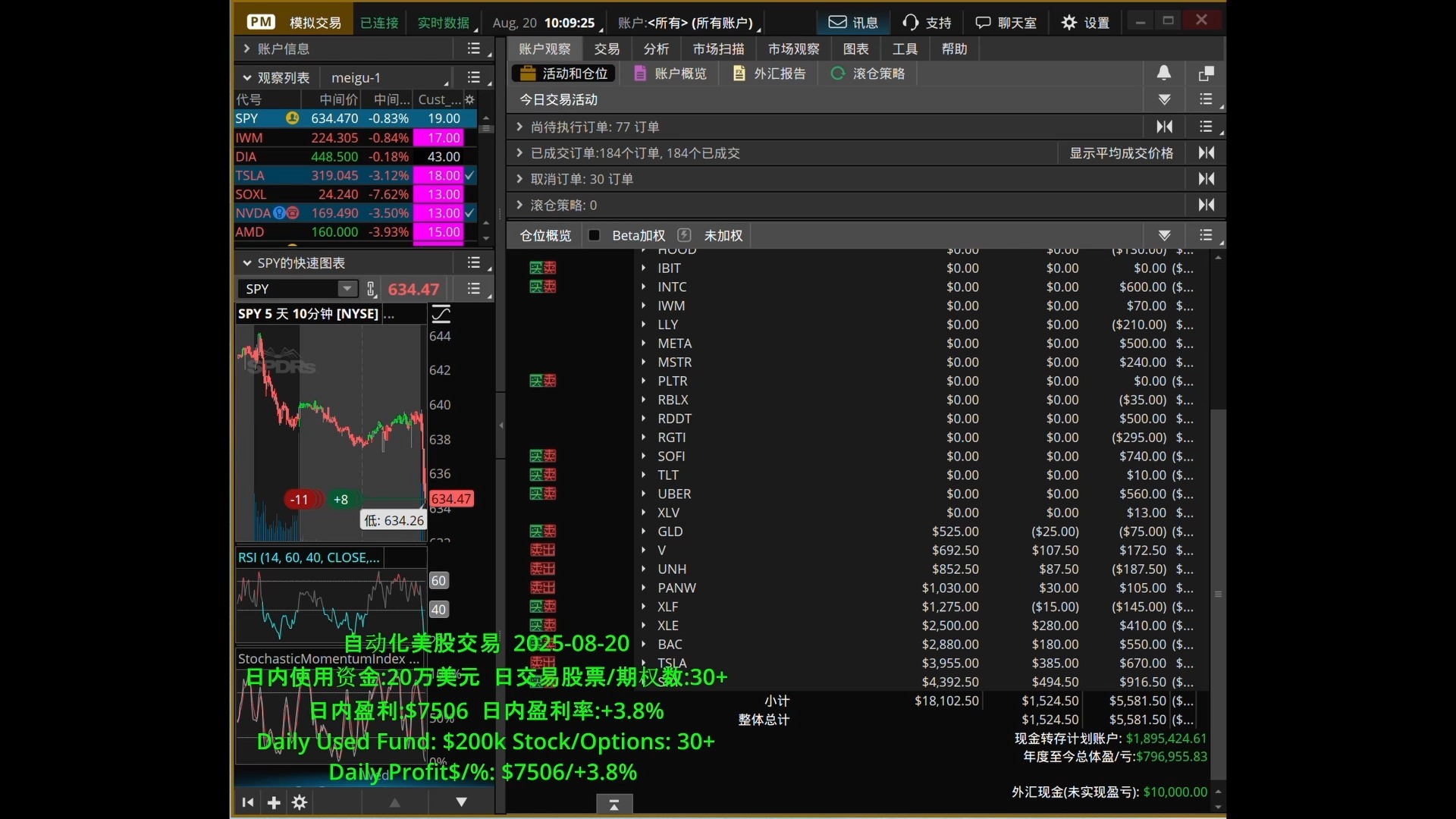Screen dimensions: 1456x819
Task: Collapse the SPY的快速图表 section
Action: (246, 262)
